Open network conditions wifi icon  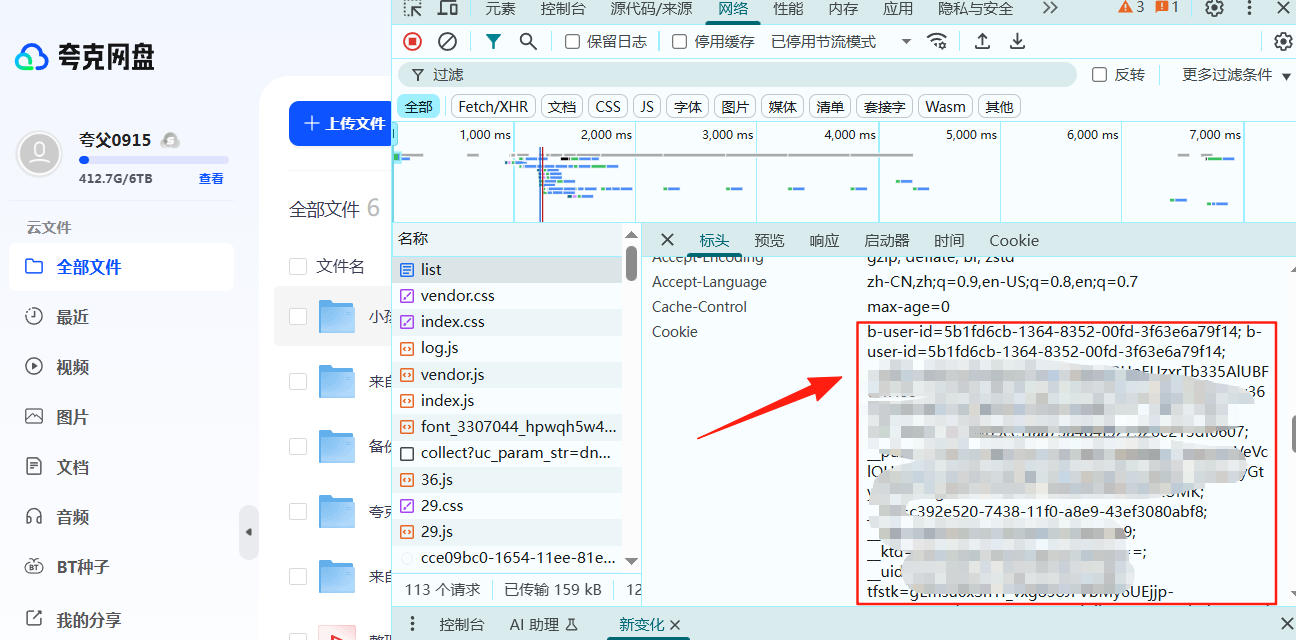937,41
